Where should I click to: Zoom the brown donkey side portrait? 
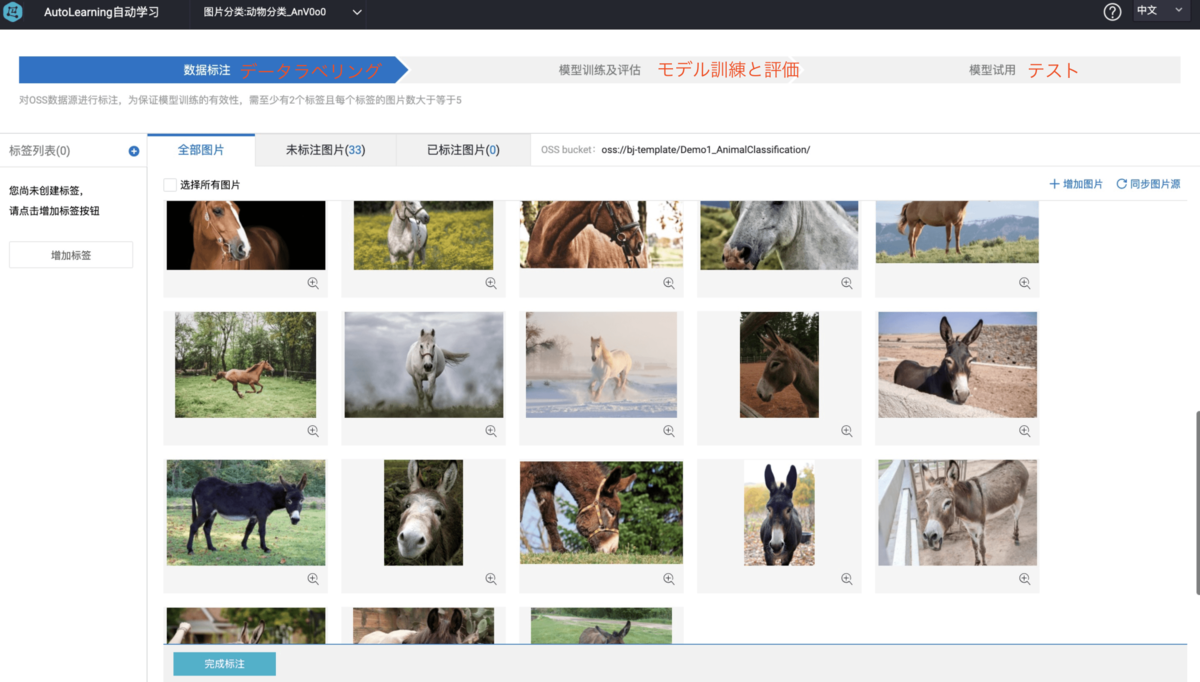coord(847,431)
